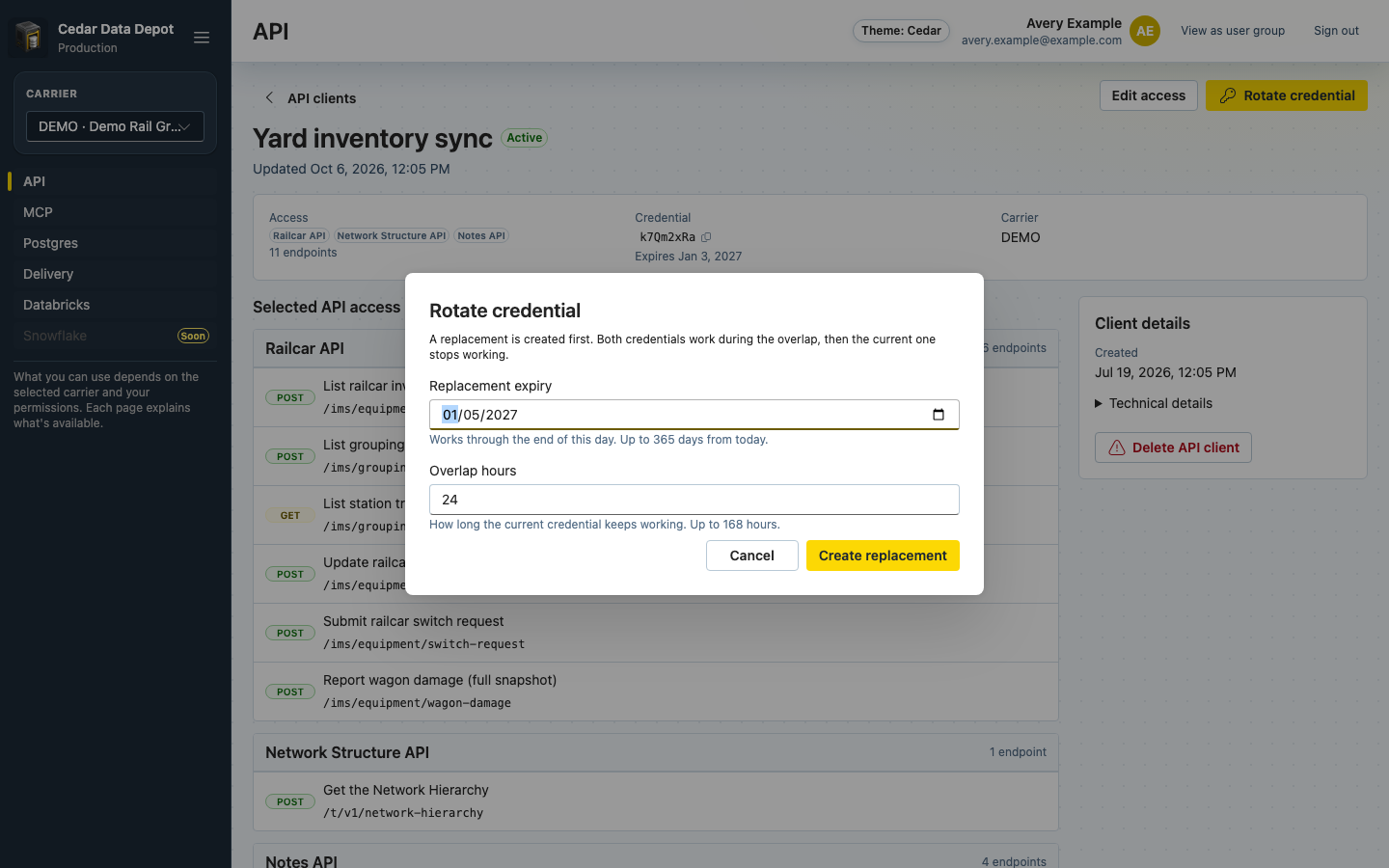Screen dimensions: 1389x868
Task: Open the AE user avatar
Action: coord(1145,31)
